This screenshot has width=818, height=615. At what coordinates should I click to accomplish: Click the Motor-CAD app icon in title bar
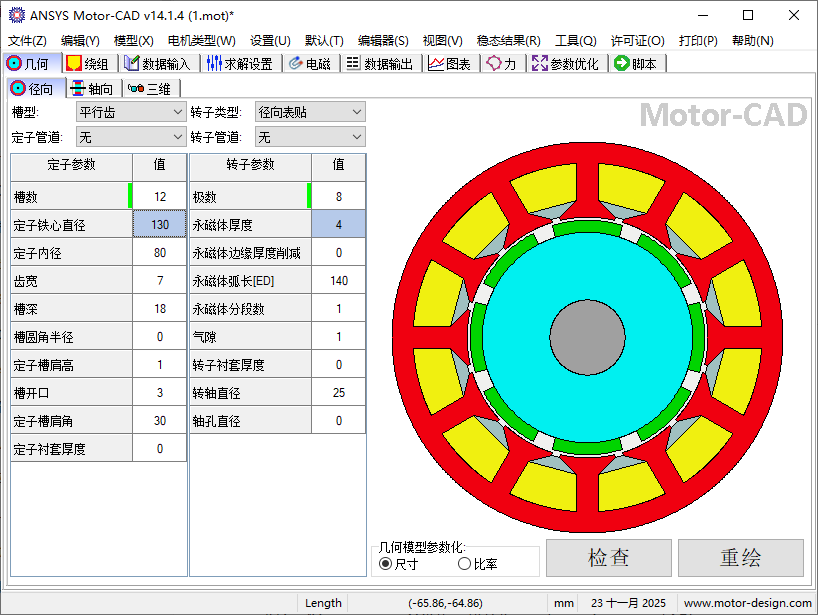[x=17, y=15]
